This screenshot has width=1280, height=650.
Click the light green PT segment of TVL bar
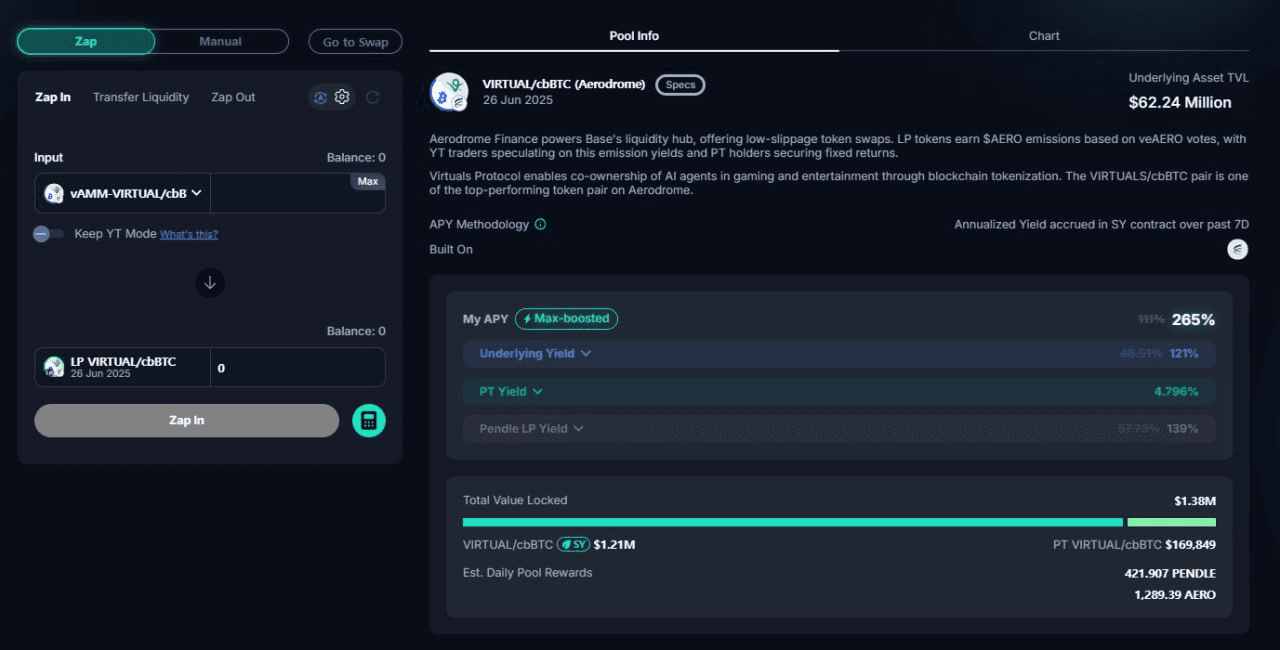click(x=1171, y=522)
